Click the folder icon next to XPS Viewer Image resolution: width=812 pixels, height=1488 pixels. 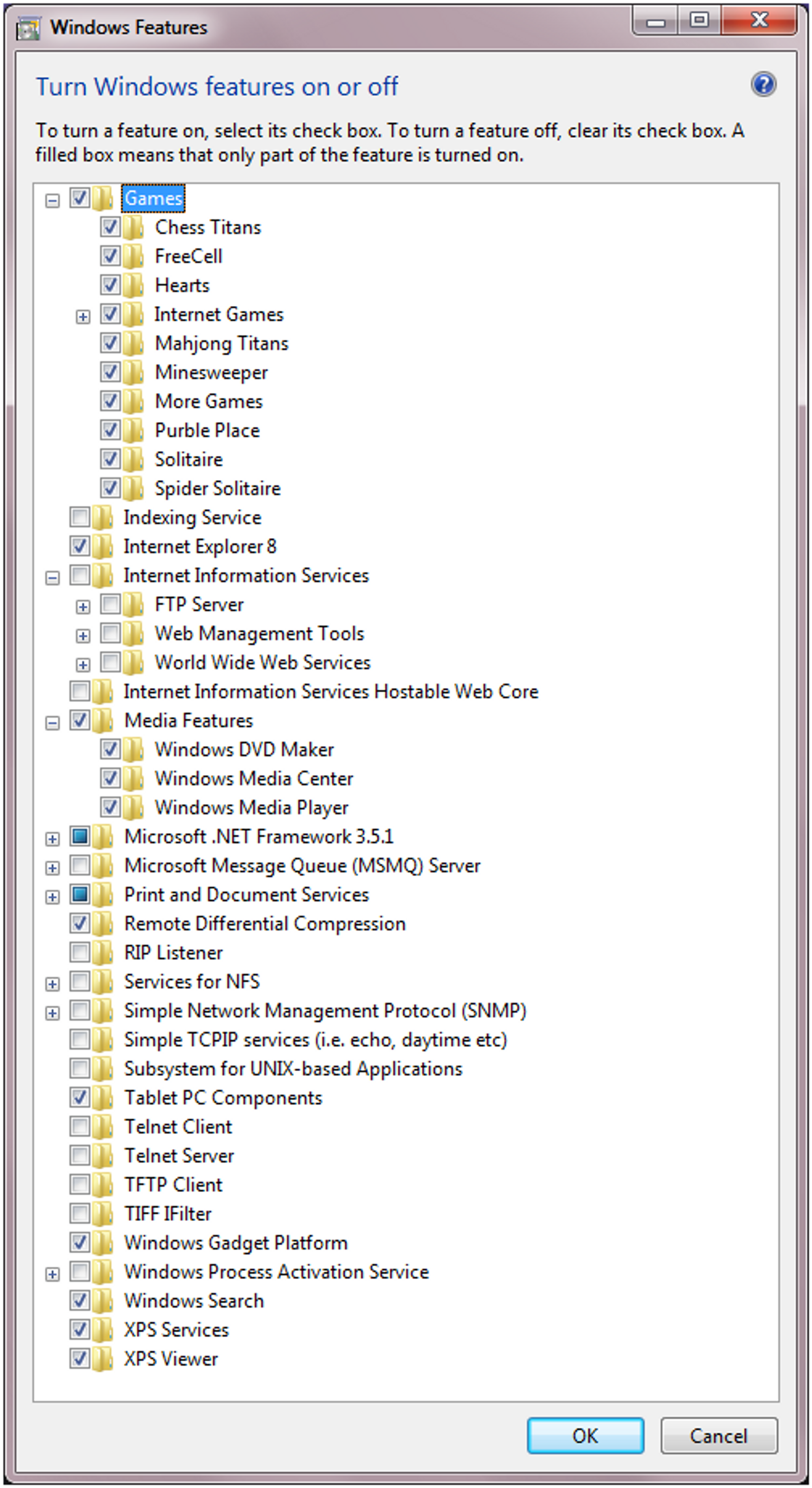(103, 1358)
